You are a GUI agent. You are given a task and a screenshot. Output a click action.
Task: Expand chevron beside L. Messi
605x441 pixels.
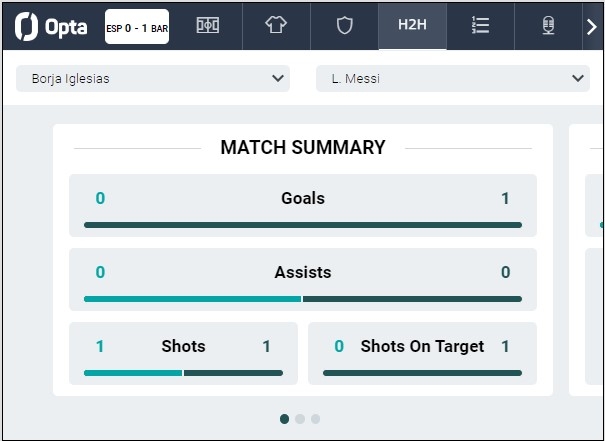578,78
